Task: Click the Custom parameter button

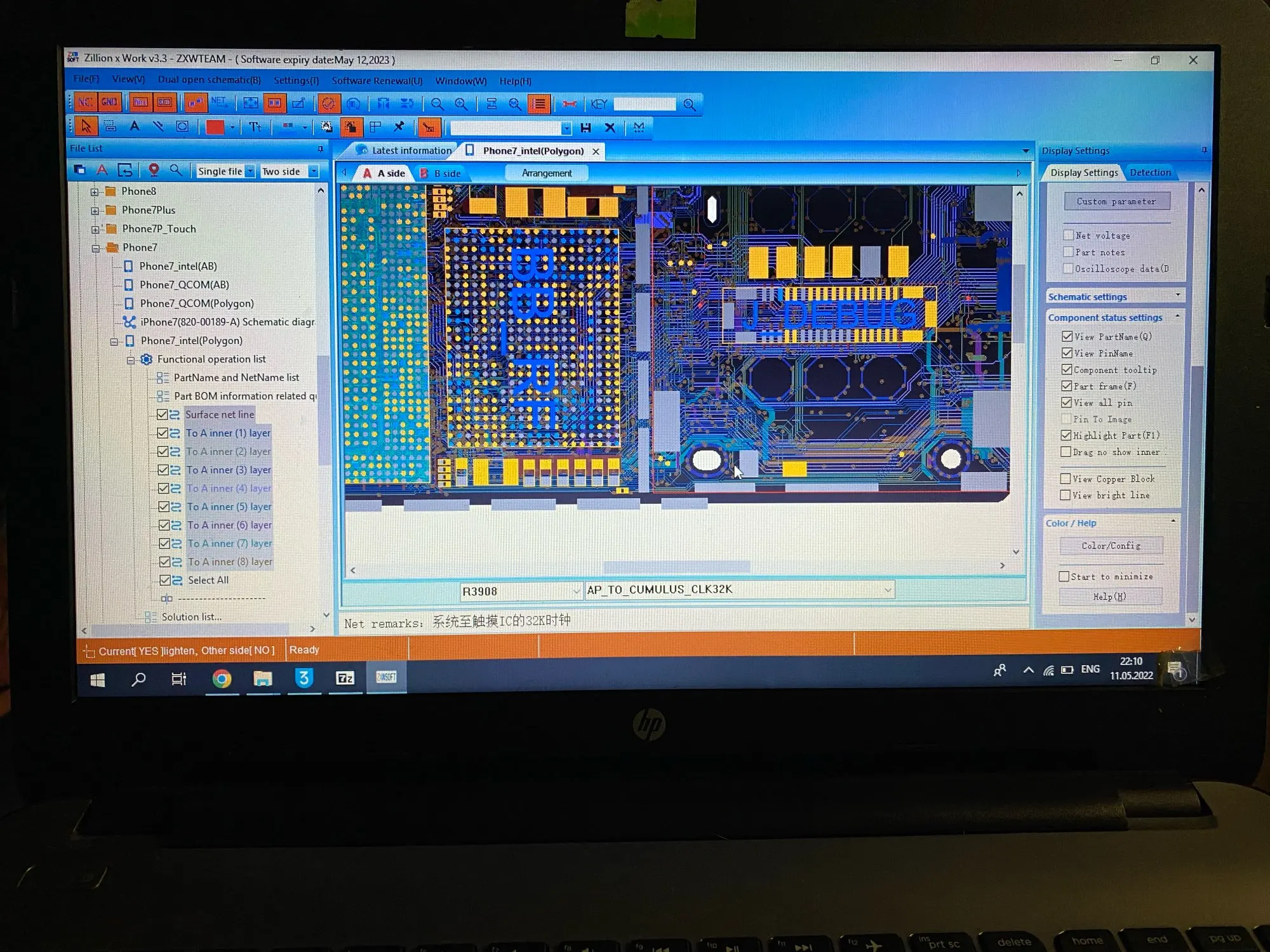Action: coord(1116,201)
